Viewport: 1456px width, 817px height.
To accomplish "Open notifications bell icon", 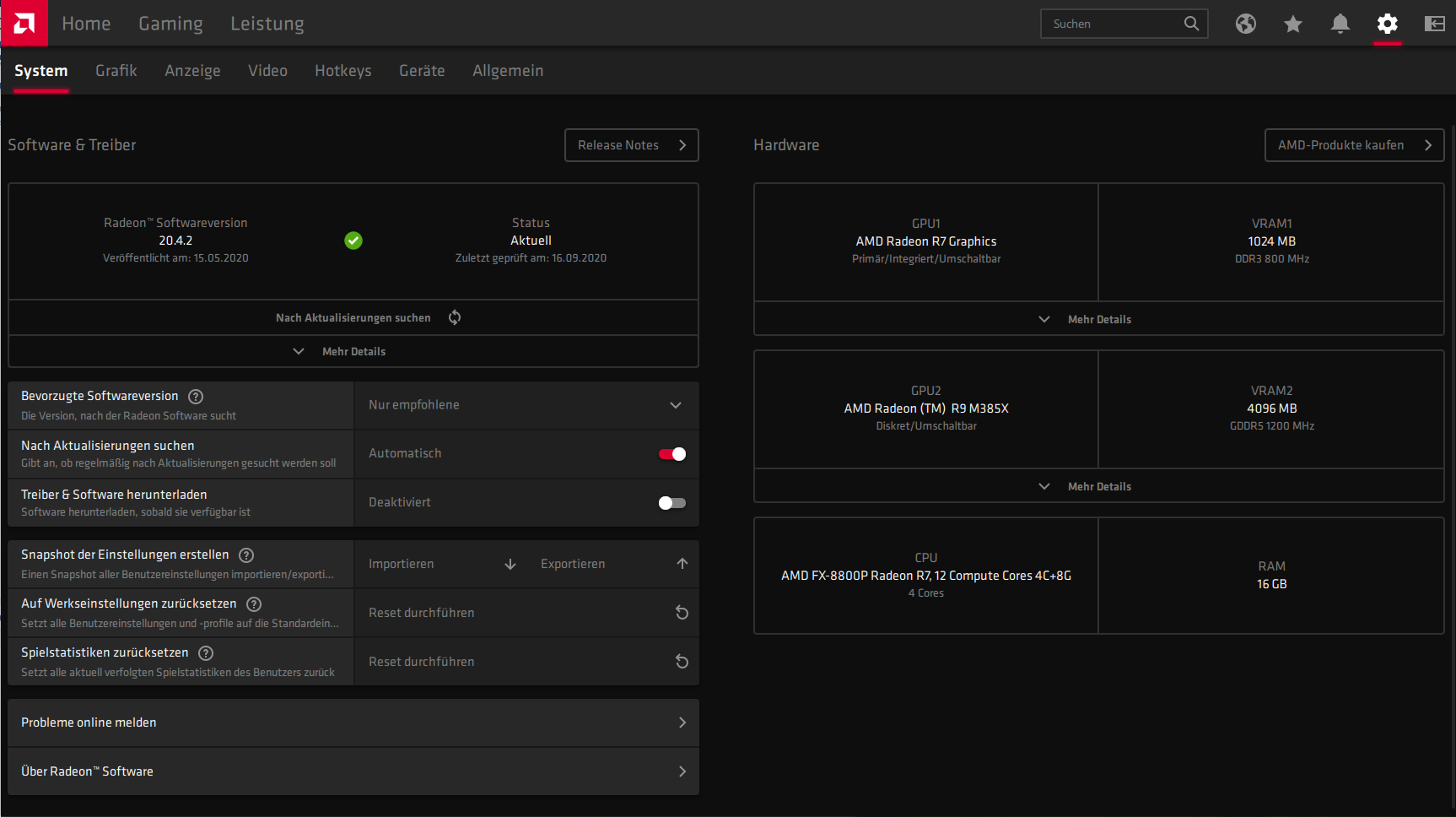I will click(1340, 24).
